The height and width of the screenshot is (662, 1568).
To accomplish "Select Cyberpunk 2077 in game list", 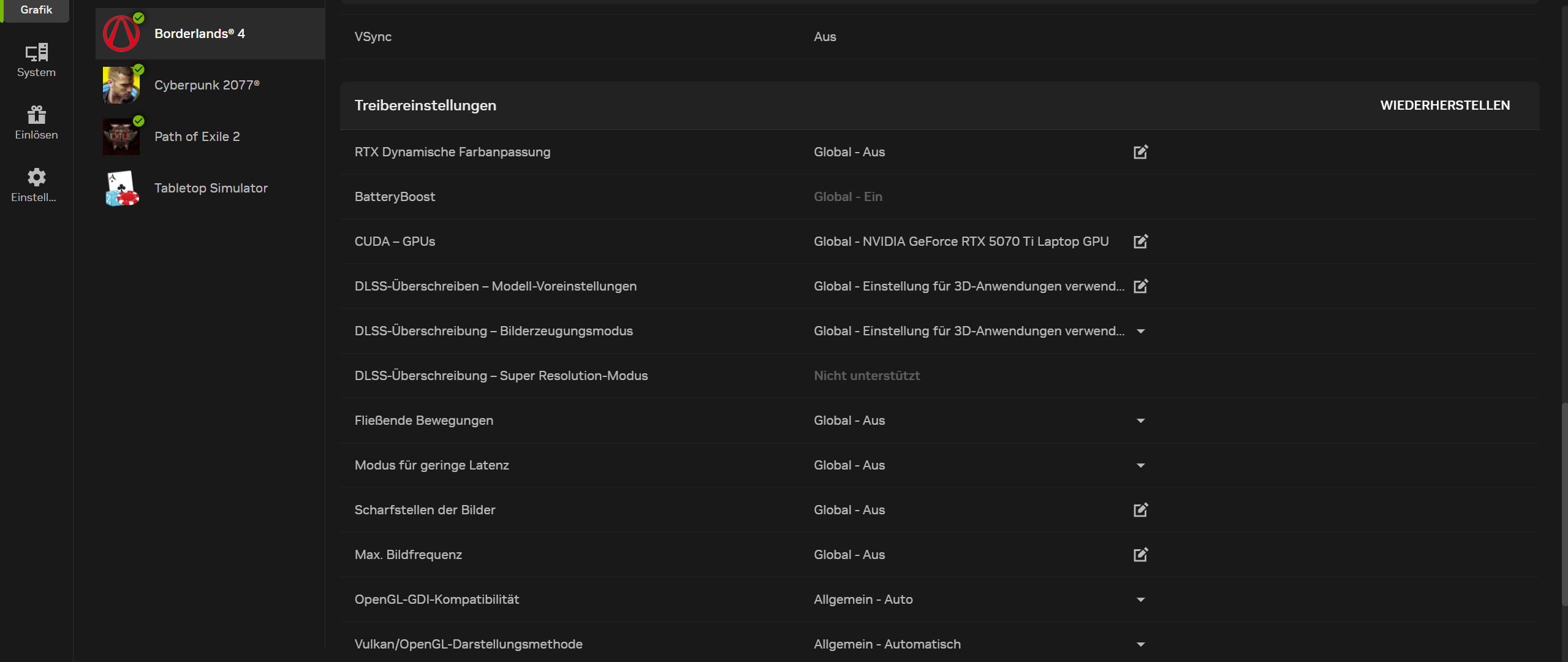I will pyautogui.click(x=207, y=85).
